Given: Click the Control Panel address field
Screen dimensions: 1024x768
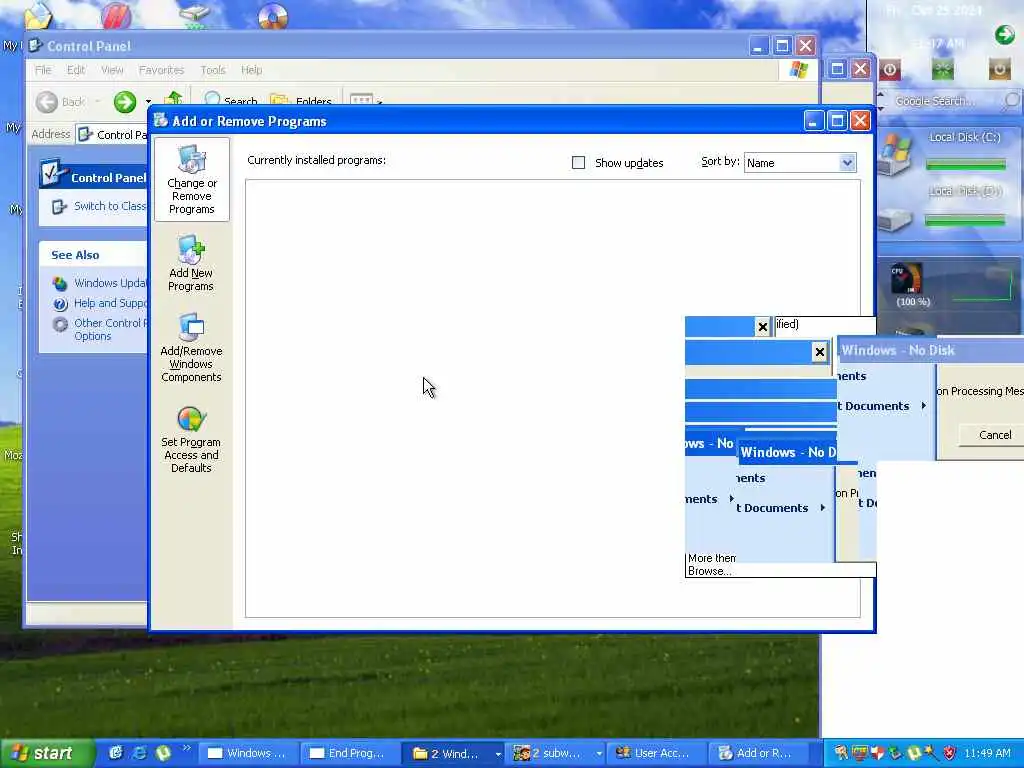Looking at the screenshot, I should tap(112, 135).
